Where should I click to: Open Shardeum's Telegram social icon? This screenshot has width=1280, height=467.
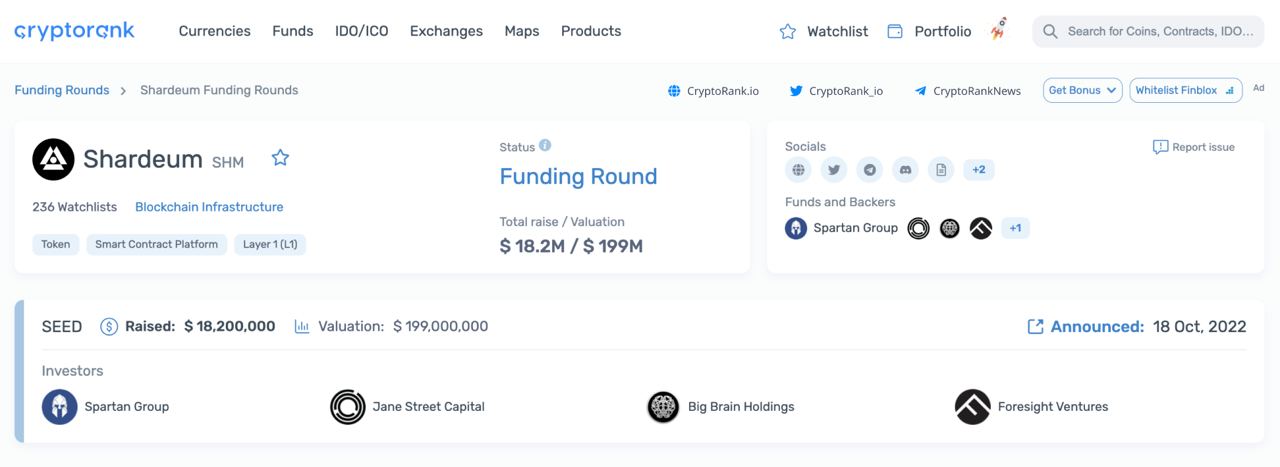click(x=870, y=170)
